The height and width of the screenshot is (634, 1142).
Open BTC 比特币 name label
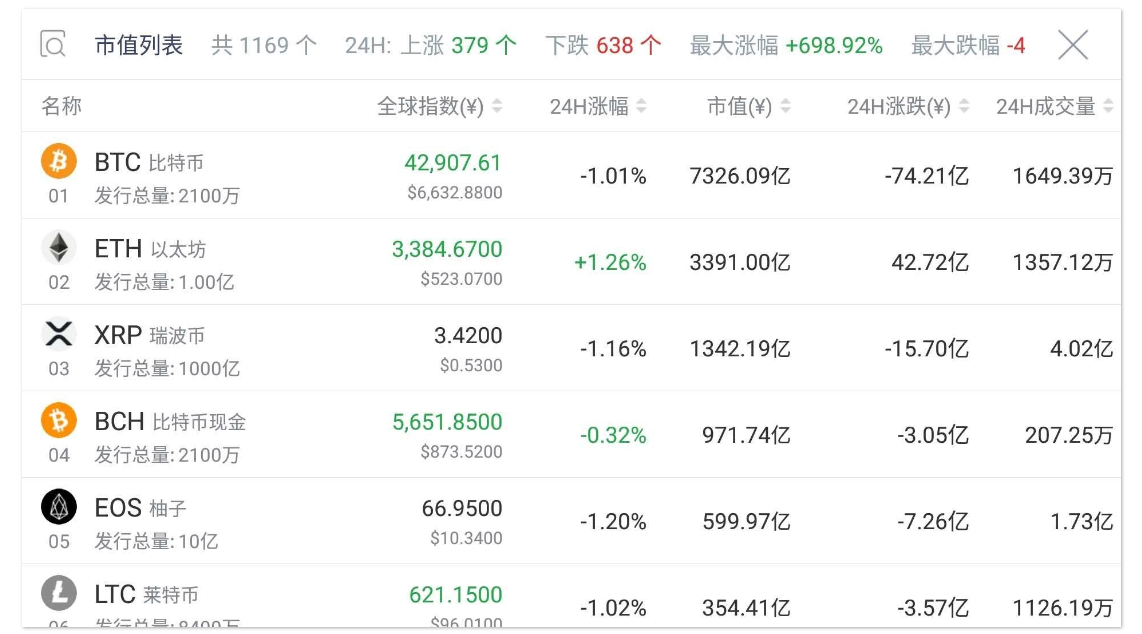coord(149,162)
